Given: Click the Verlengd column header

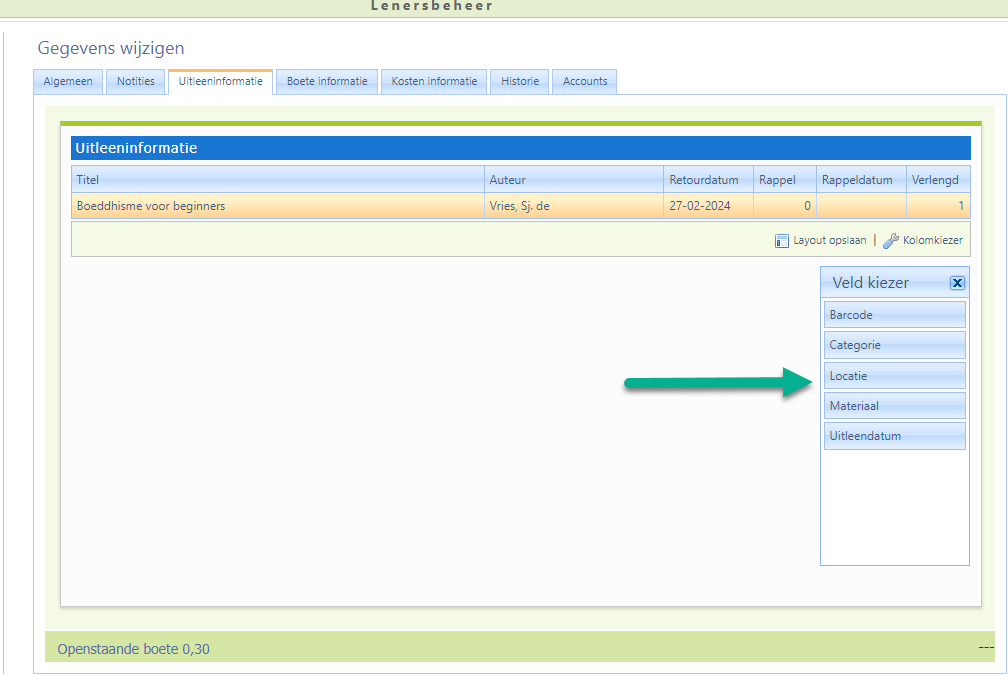Looking at the screenshot, I should pyautogui.click(x=937, y=180).
